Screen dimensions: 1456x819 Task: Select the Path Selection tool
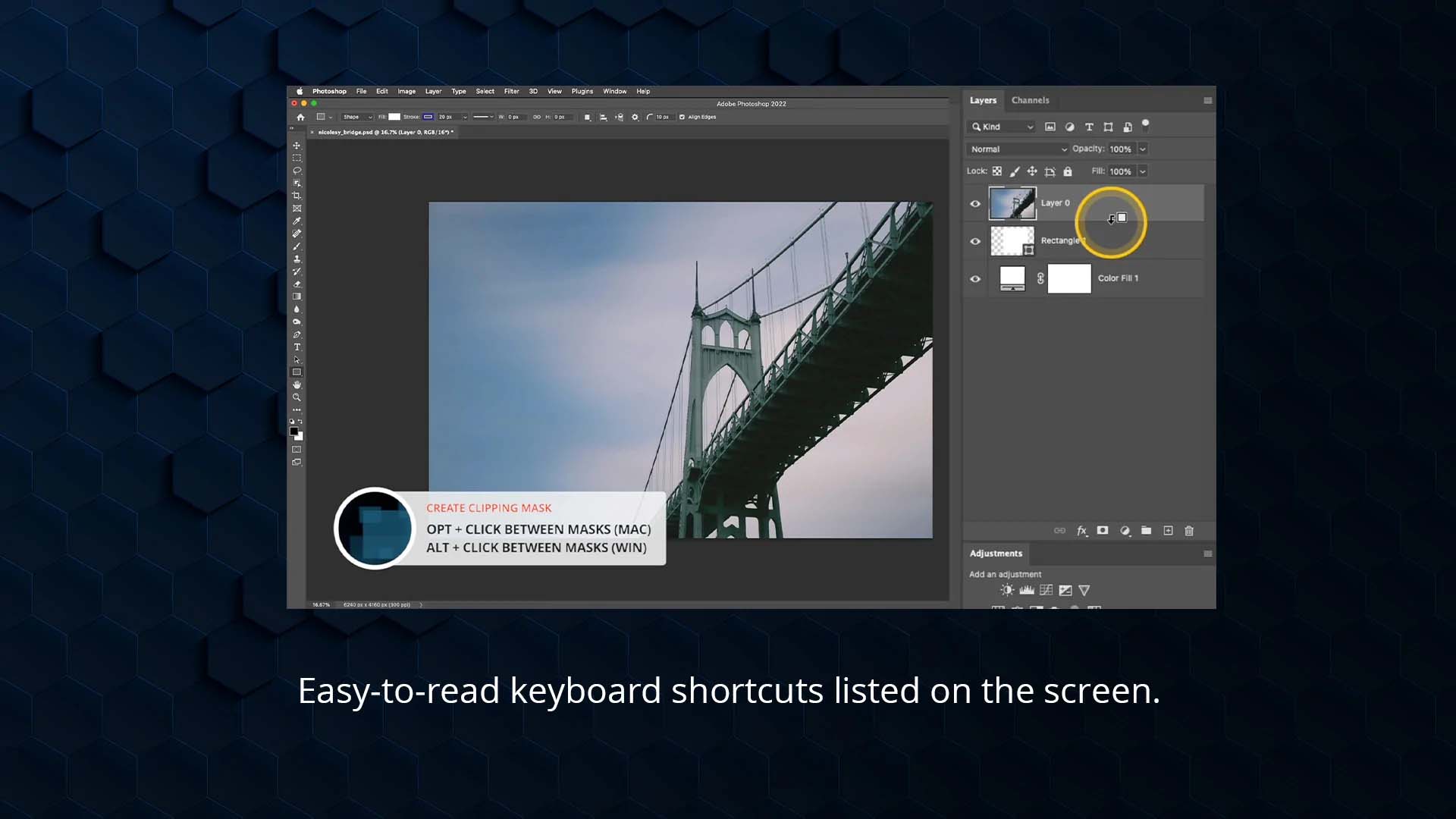297,359
